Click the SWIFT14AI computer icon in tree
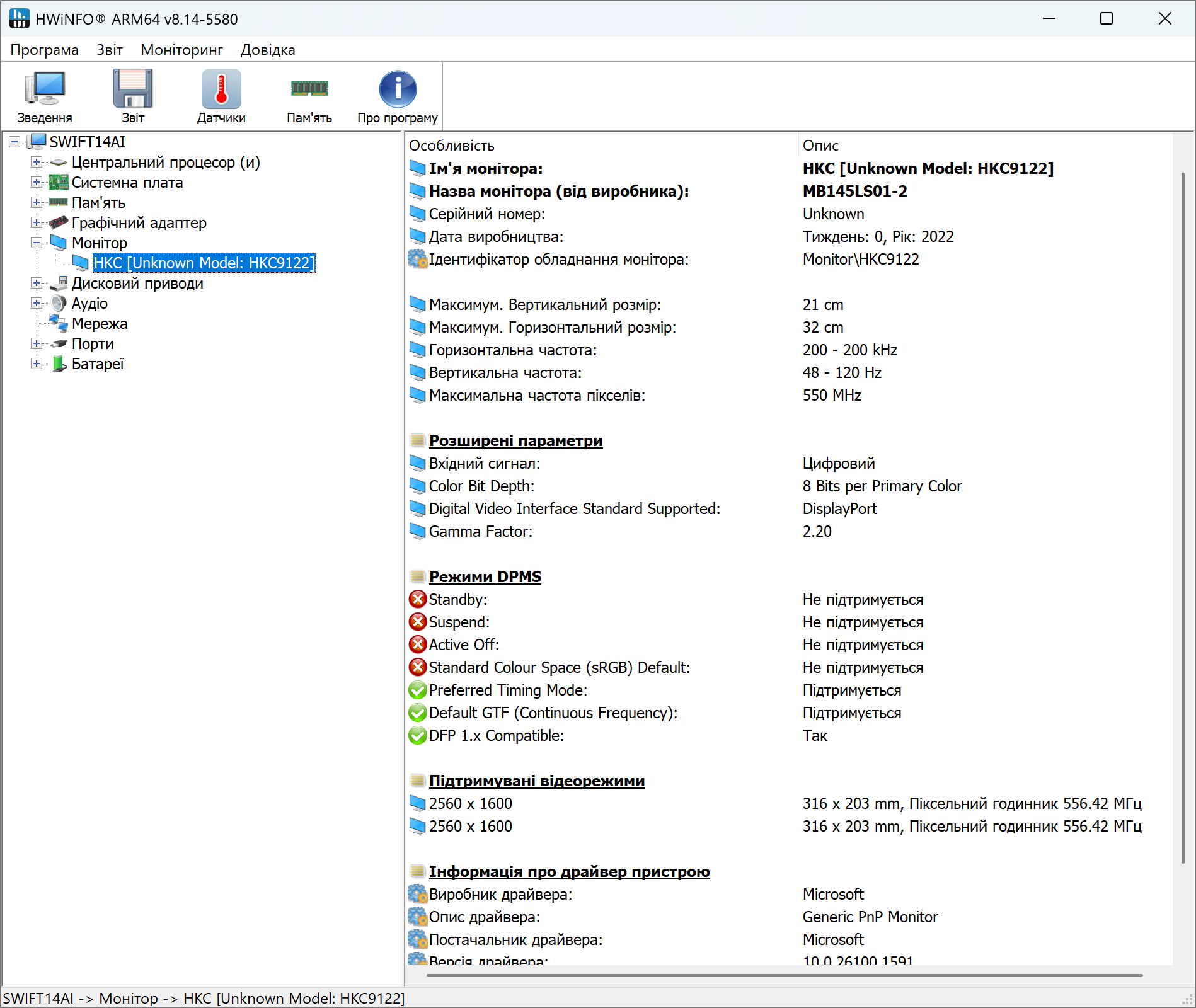Image resolution: width=1196 pixels, height=1008 pixels. tap(38, 142)
